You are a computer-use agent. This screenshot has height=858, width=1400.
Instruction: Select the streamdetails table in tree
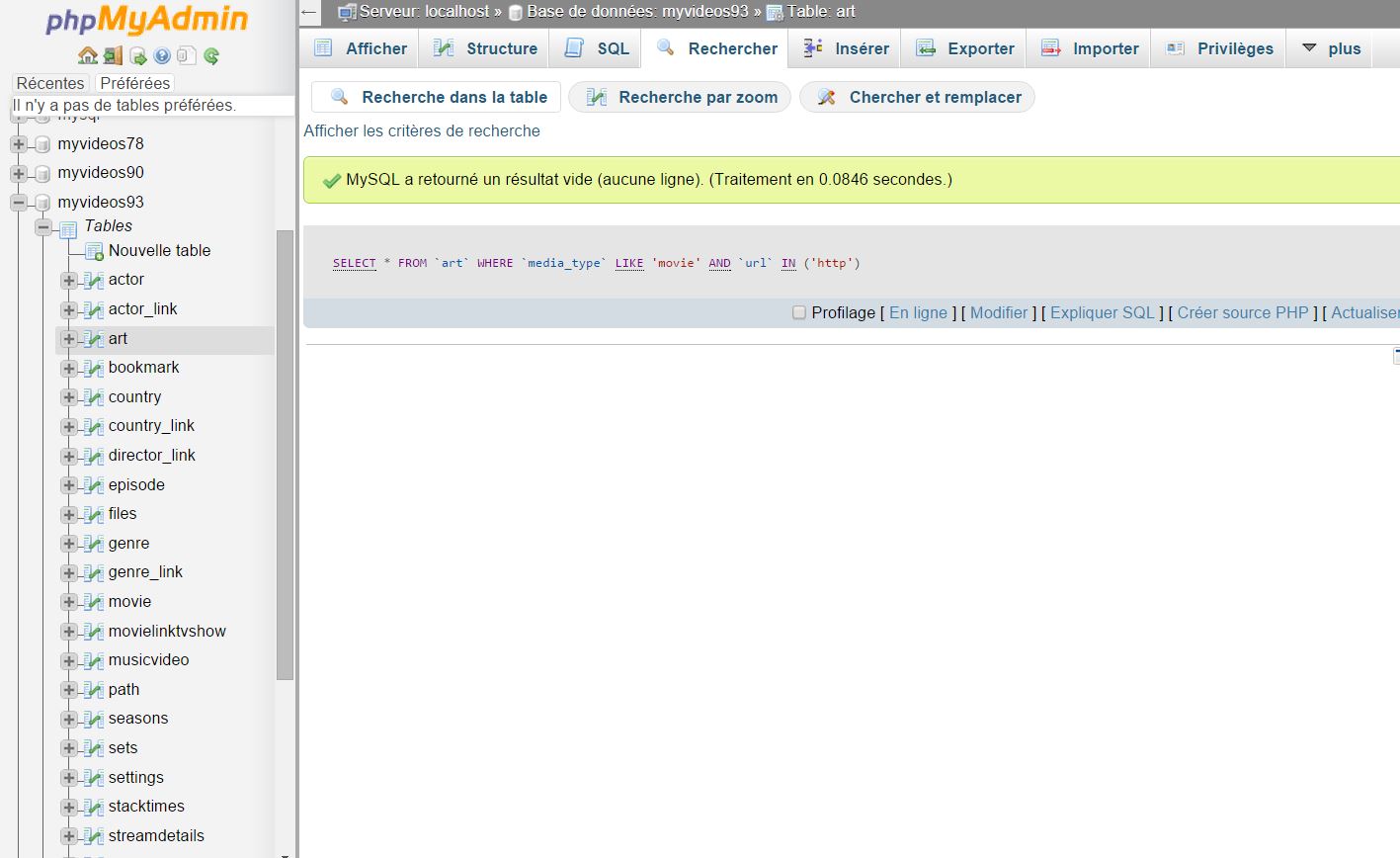click(x=156, y=835)
